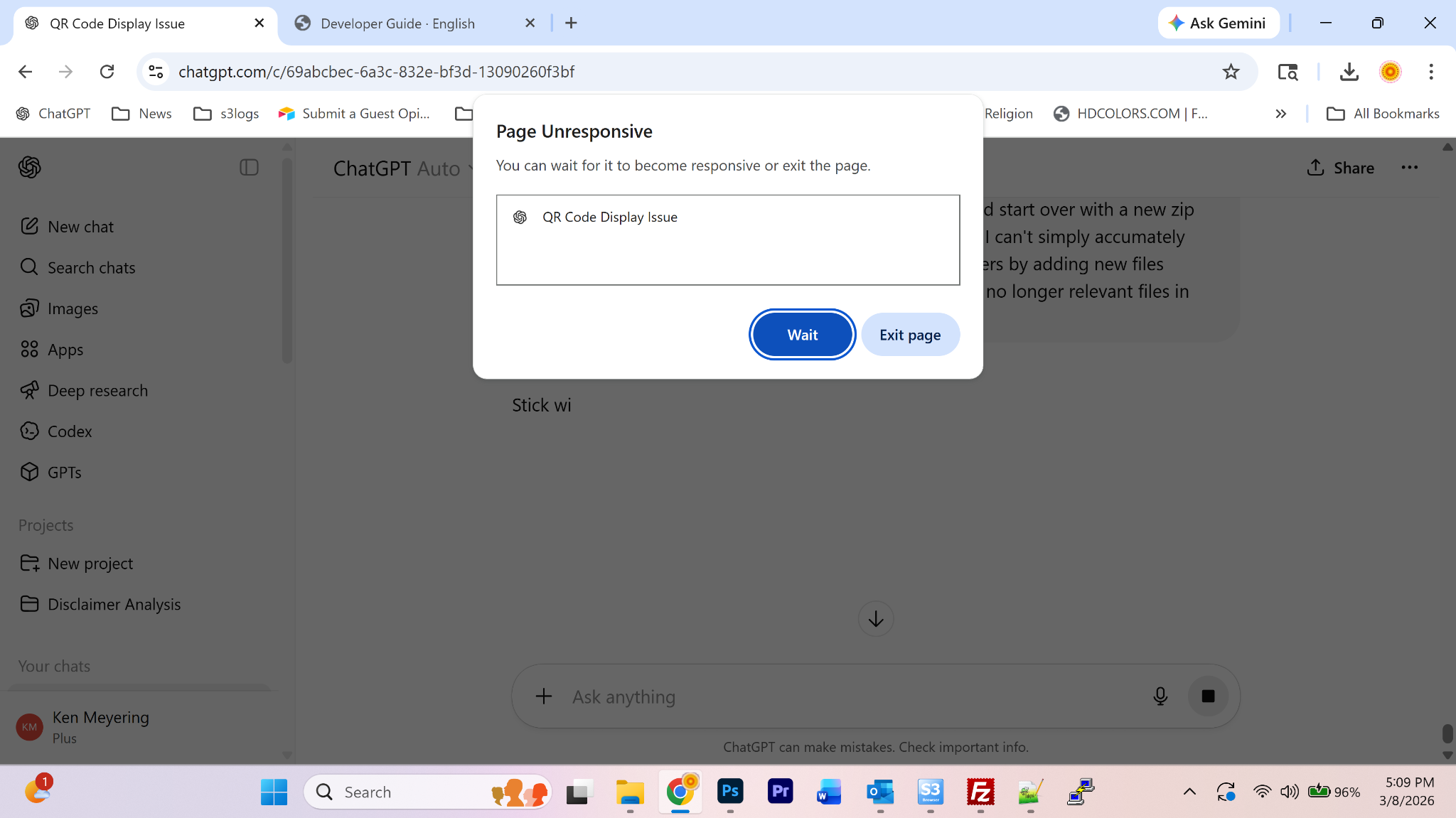Viewport: 1456px width, 818px height.
Task: Open Google Lens search icon in toolbar
Action: tap(1288, 72)
